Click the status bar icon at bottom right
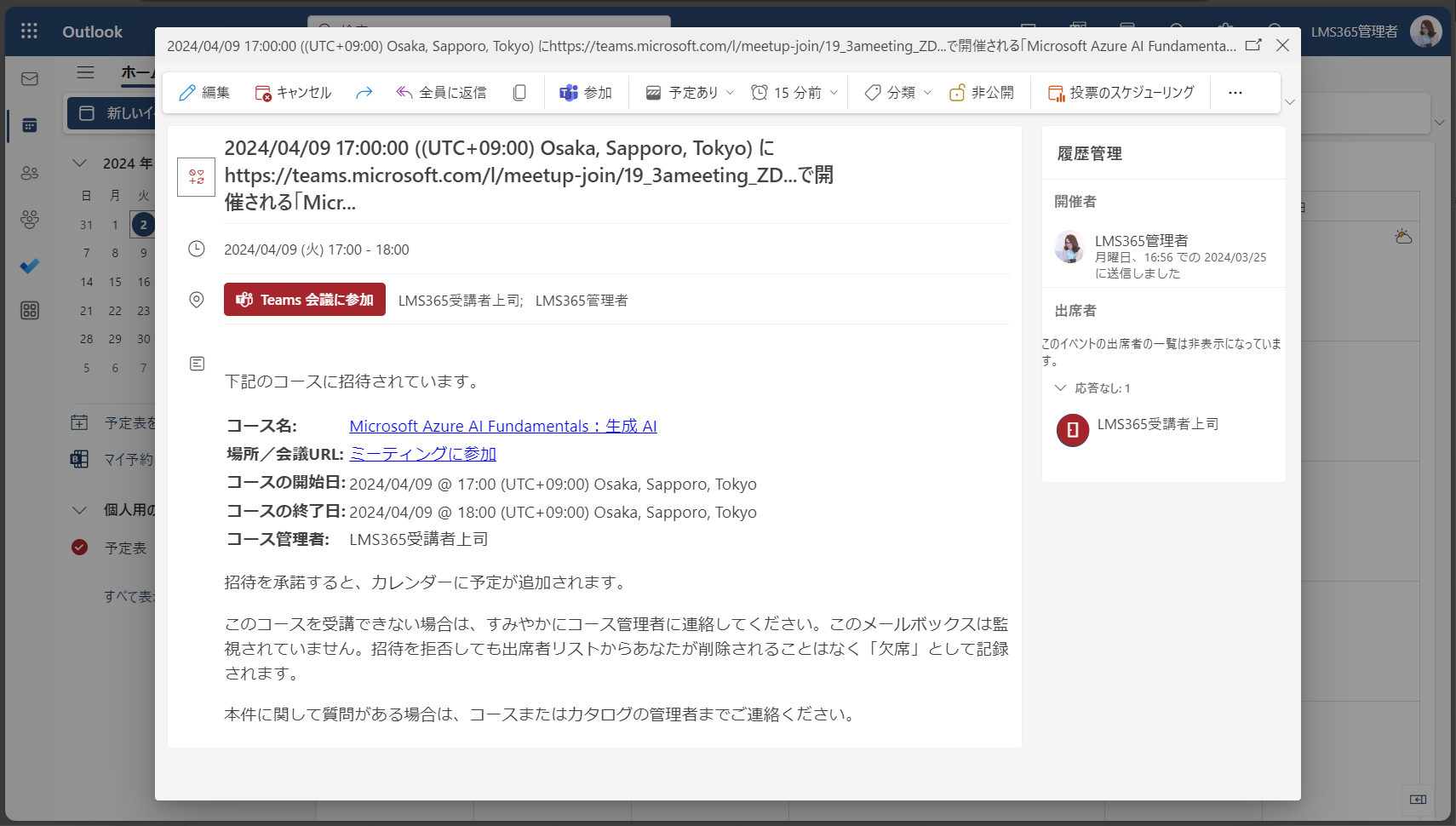The height and width of the screenshot is (826, 1456). 1418,800
